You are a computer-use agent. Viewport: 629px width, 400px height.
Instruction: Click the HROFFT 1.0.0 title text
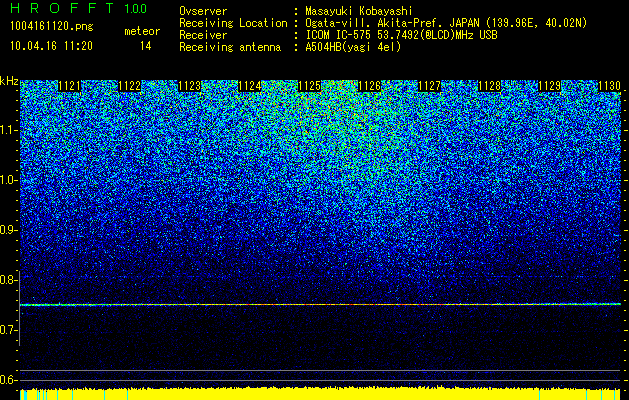click(x=79, y=8)
